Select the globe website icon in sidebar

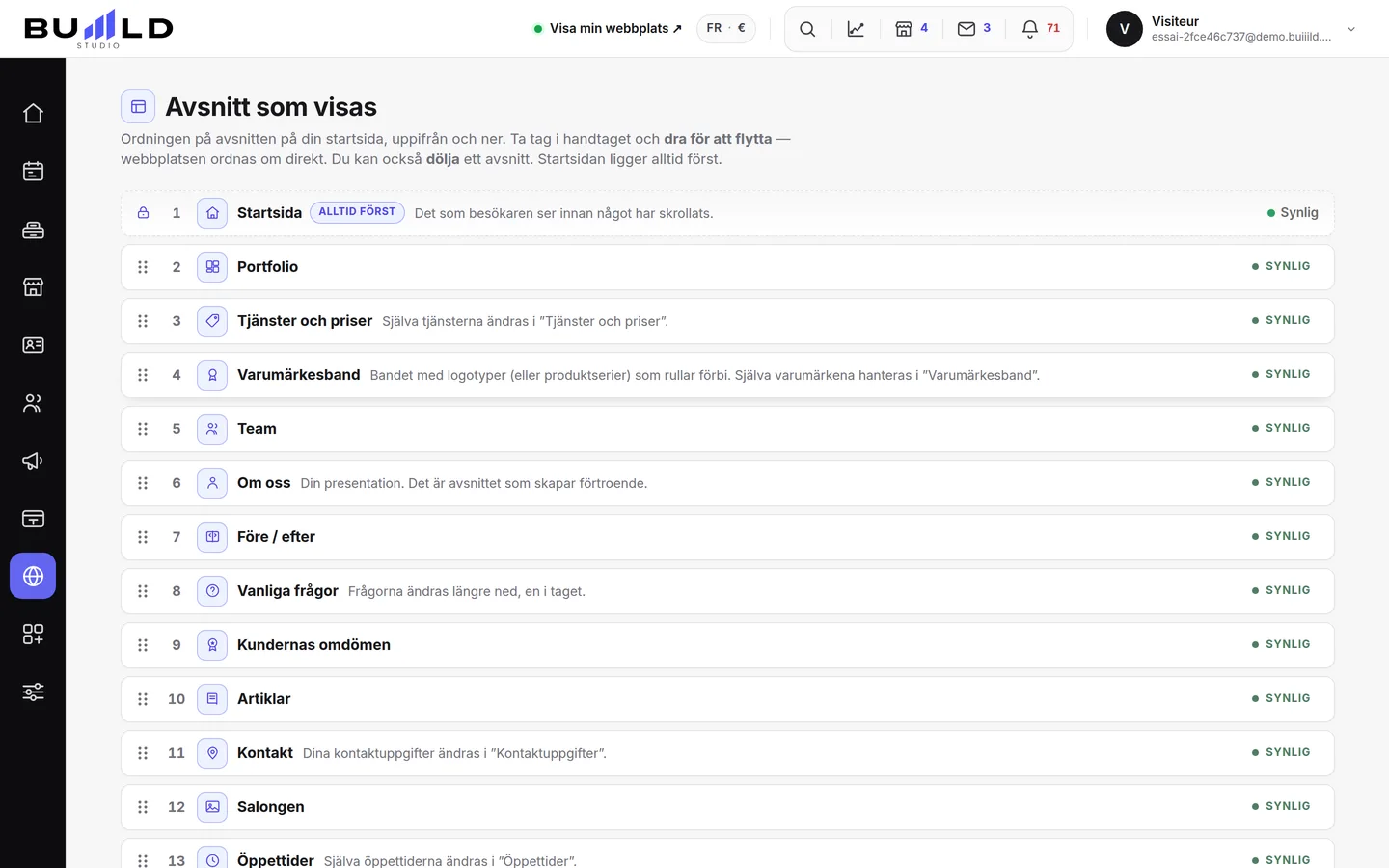(33, 577)
